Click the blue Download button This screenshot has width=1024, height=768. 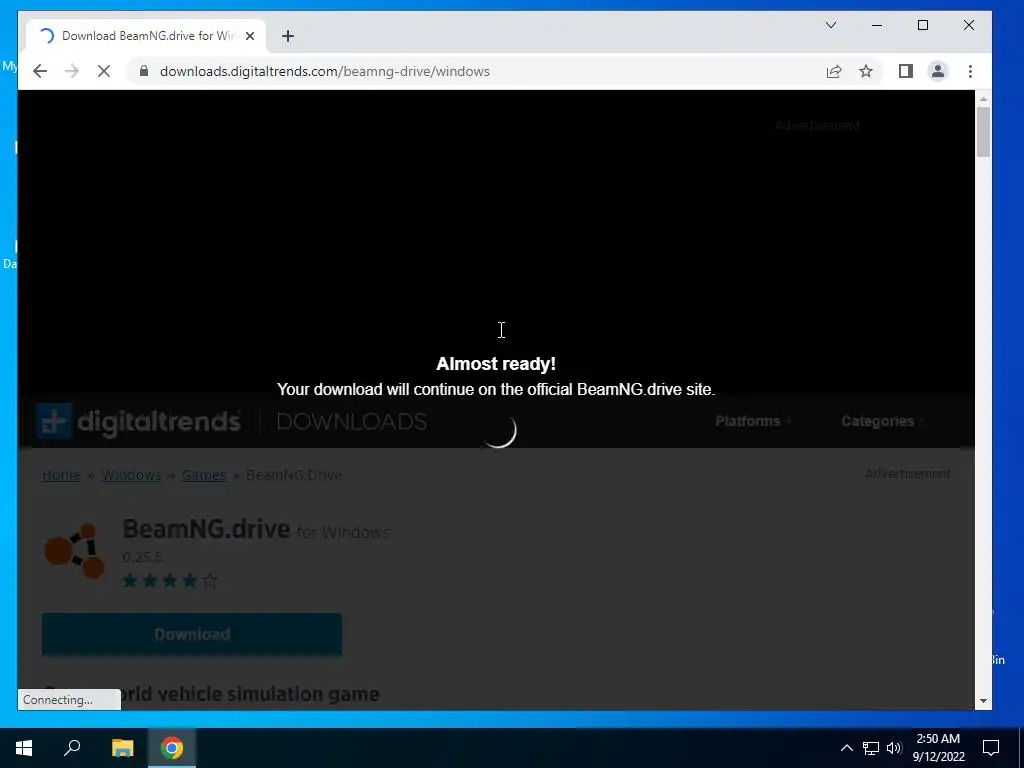pos(192,634)
